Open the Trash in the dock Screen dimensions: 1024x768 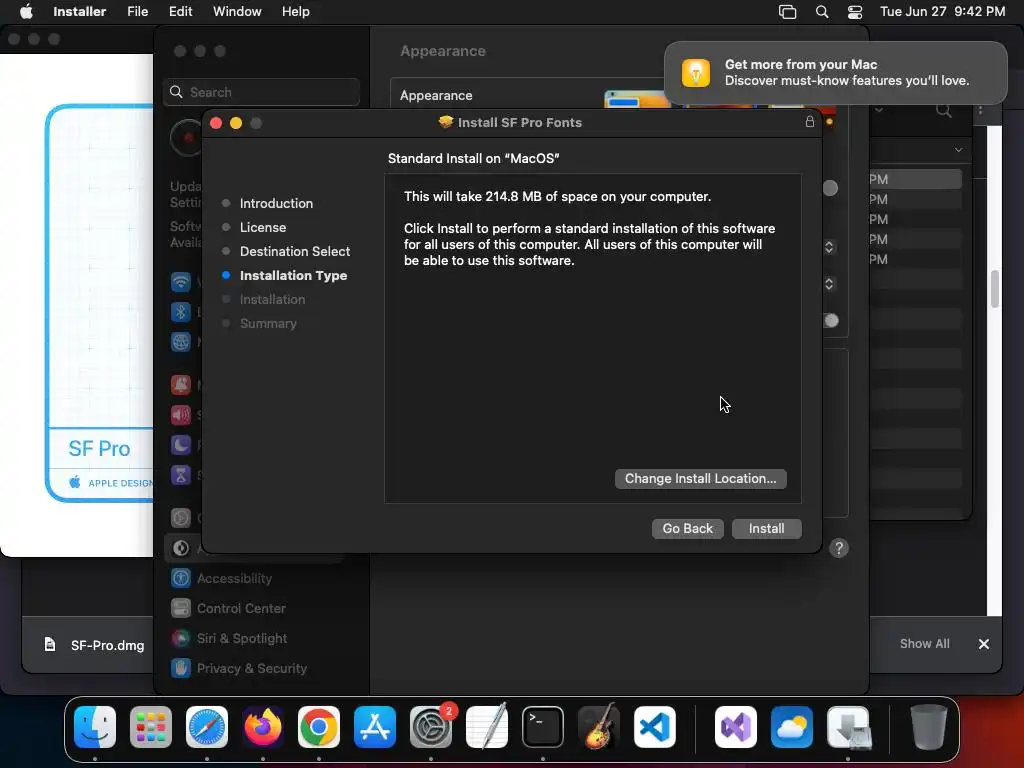point(929,727)
